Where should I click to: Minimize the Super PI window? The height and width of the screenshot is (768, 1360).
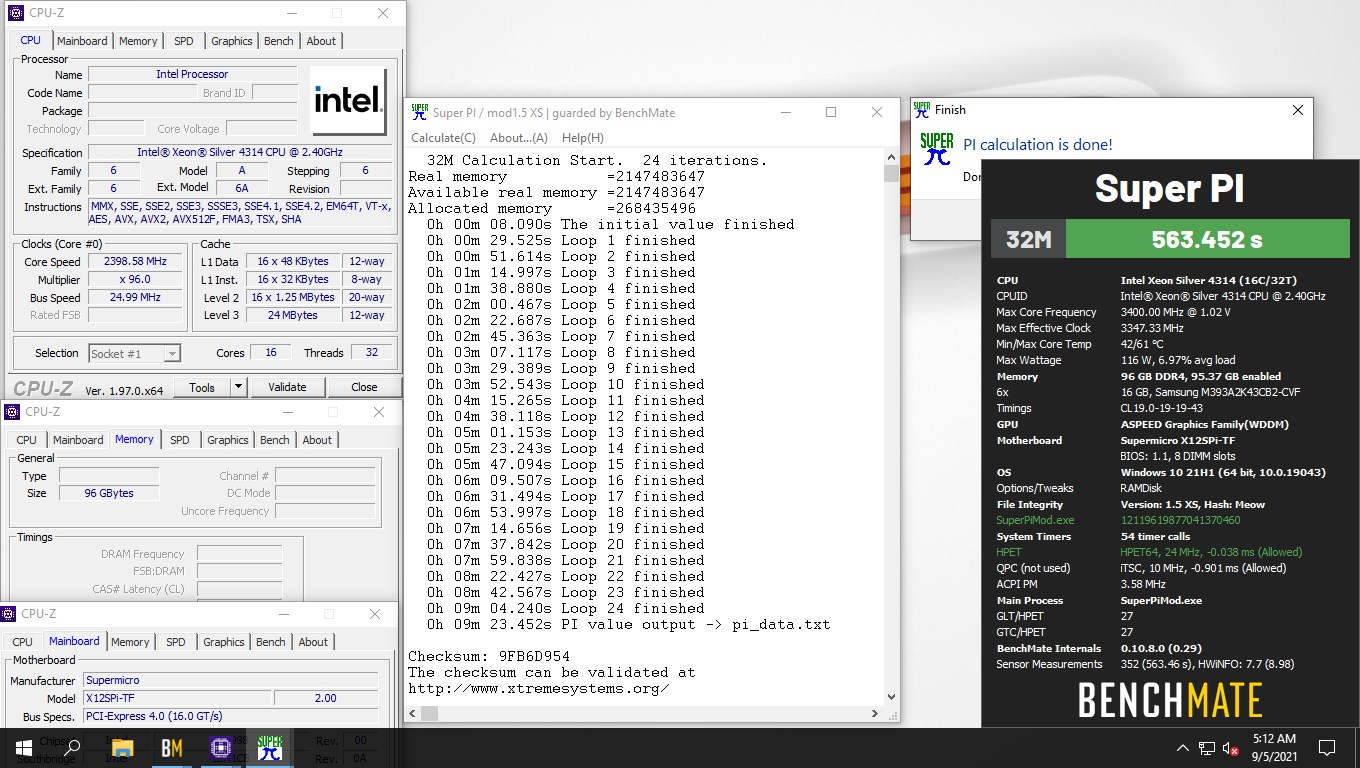(x=785, y=112)
